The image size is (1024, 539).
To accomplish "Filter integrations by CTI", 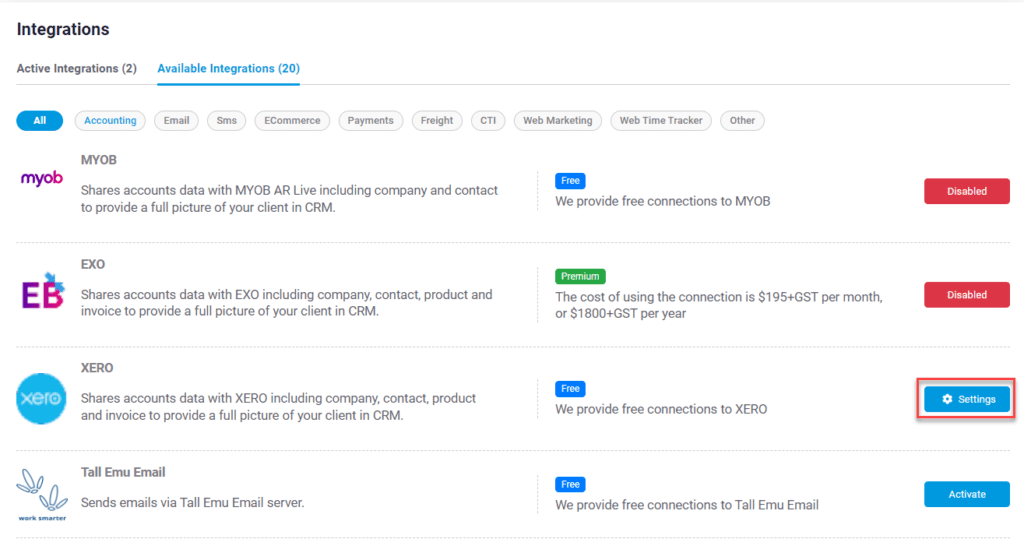I will tap(488, 121).
